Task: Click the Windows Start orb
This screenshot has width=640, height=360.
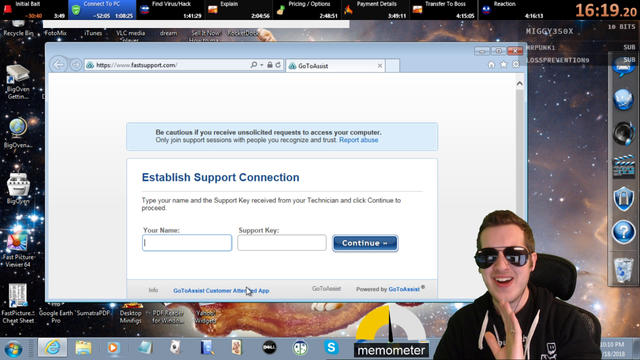Action: pos(13,349)
